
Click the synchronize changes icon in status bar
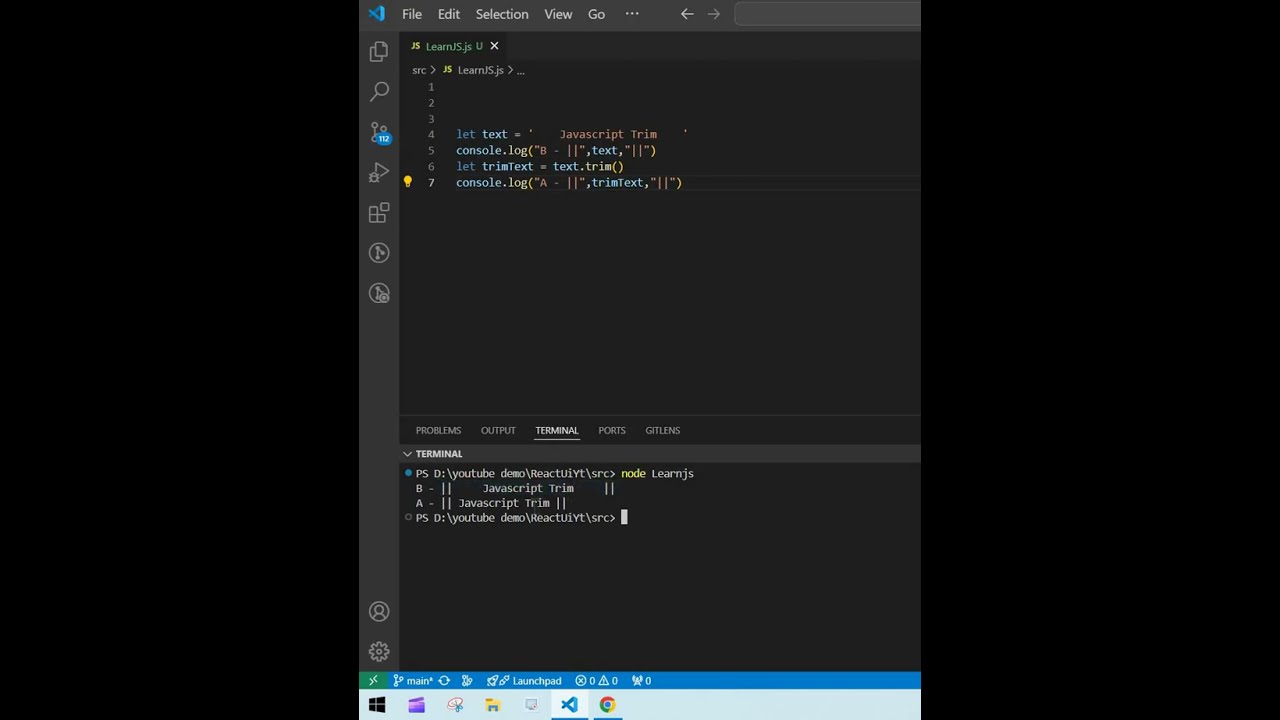tap(444, 681)
